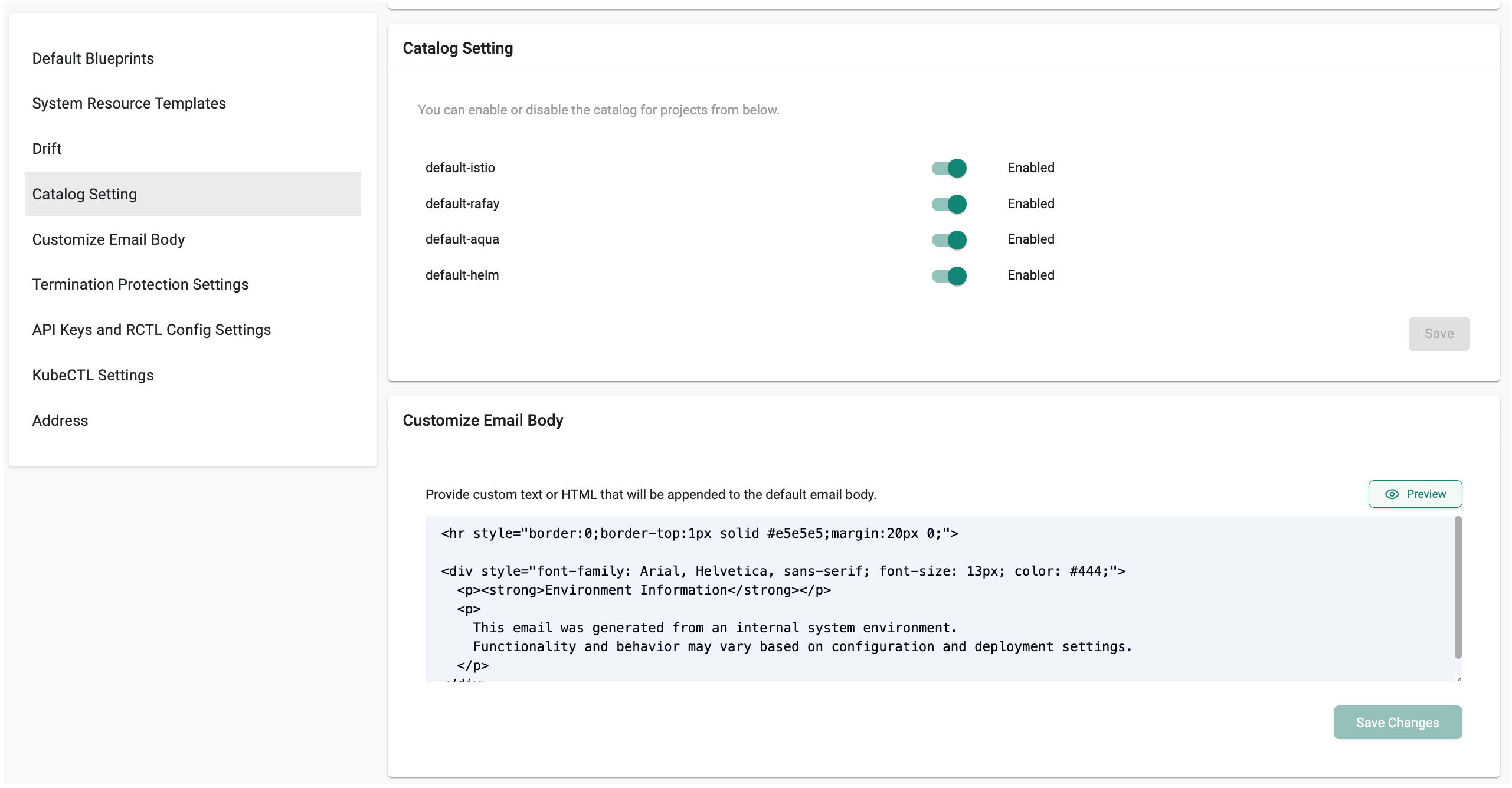Open Default Blueprints settings section
Image resolution: width=1512 pixels, height=788 pixels.
point(93,58)
